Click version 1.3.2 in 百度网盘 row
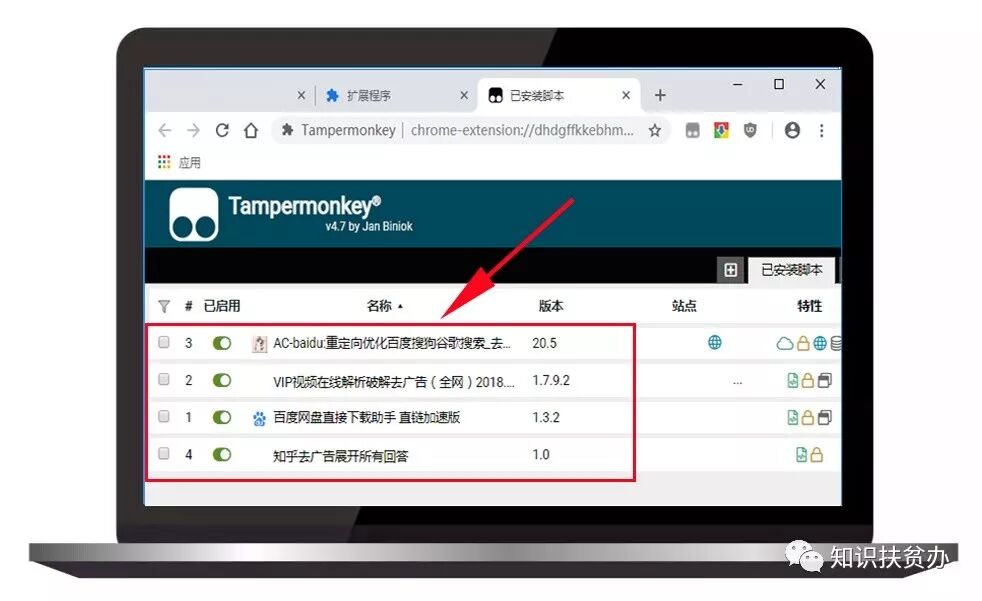982x601 pixels. pos(546,418)
